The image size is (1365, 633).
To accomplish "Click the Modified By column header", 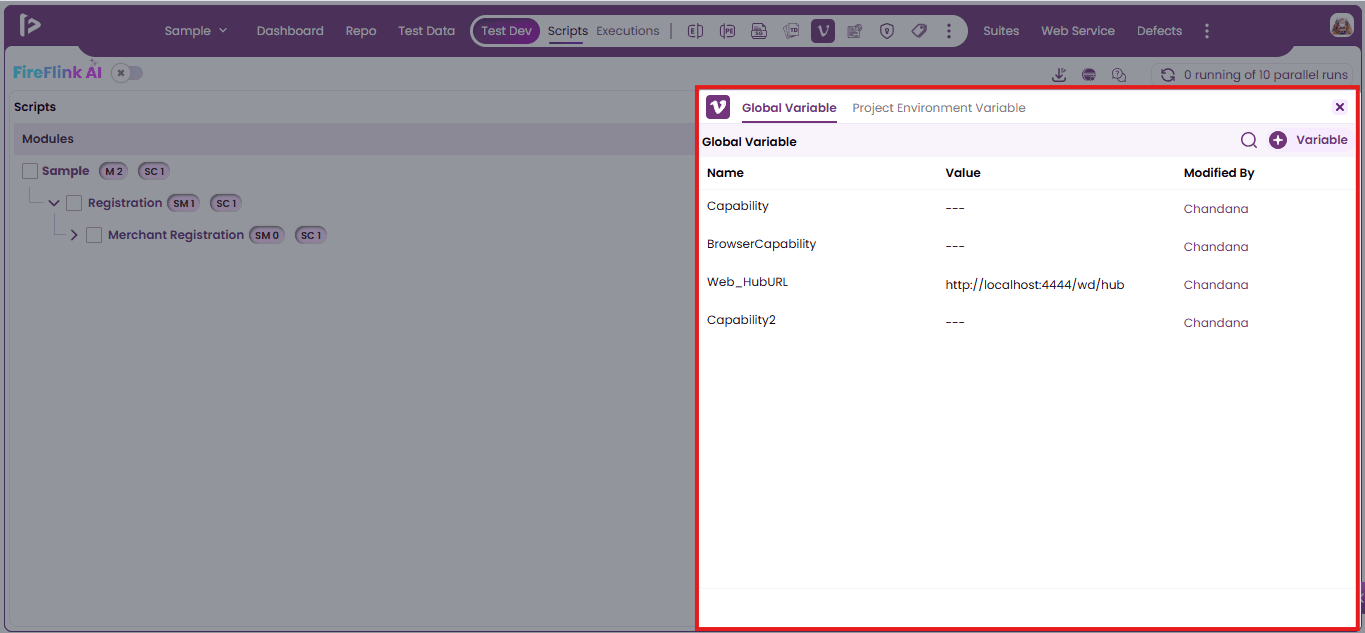I will (1219, 173).
